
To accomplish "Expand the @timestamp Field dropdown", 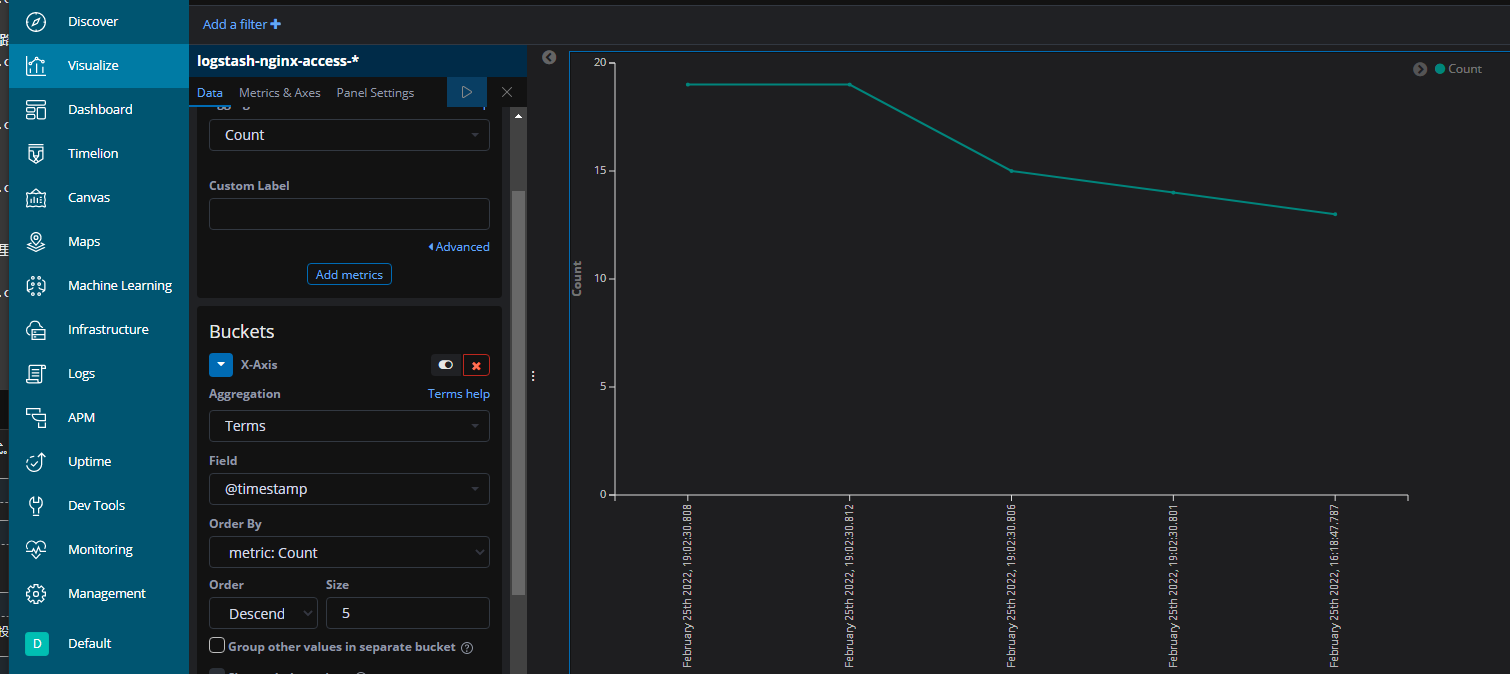I will pos(349,489).
